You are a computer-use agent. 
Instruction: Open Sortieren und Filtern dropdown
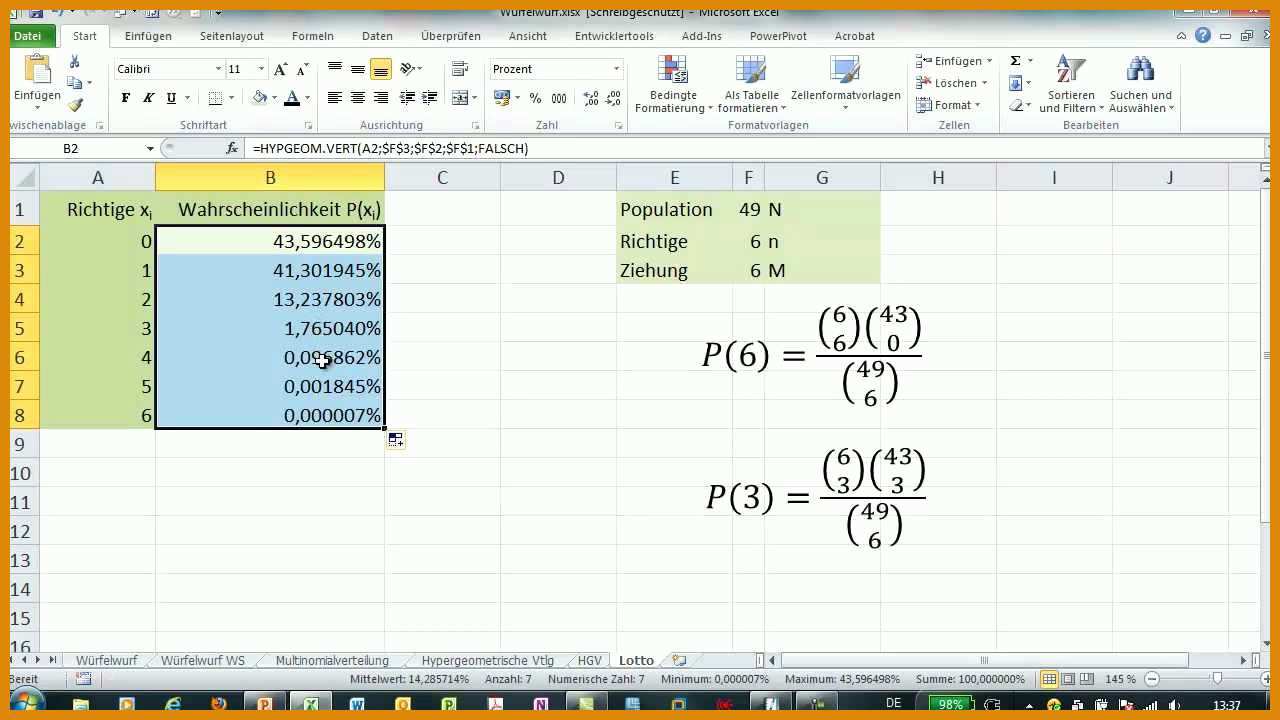pyautogui.click(x=1071, y=84)
